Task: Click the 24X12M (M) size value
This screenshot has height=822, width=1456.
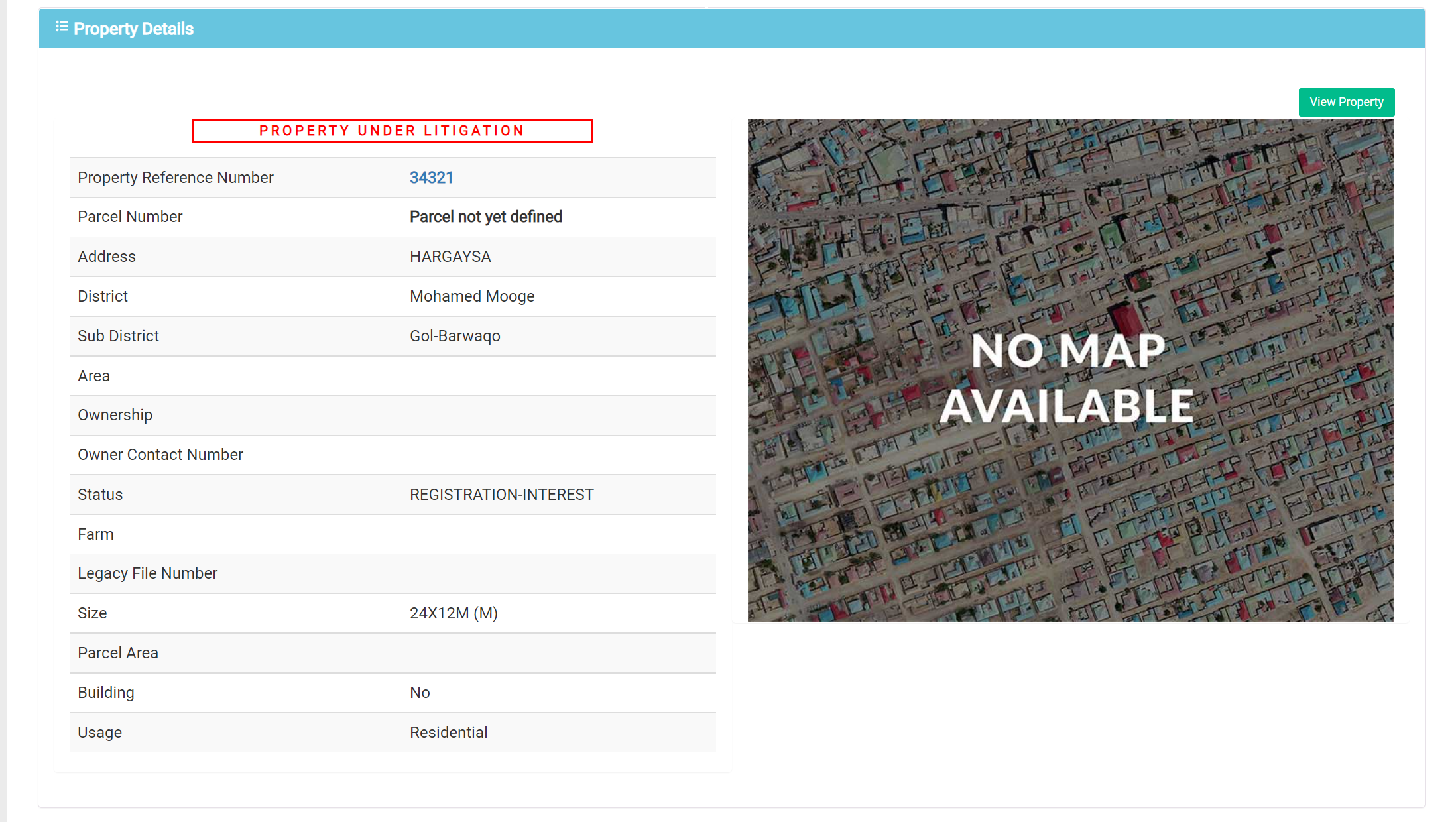Action: pos(454,613)
